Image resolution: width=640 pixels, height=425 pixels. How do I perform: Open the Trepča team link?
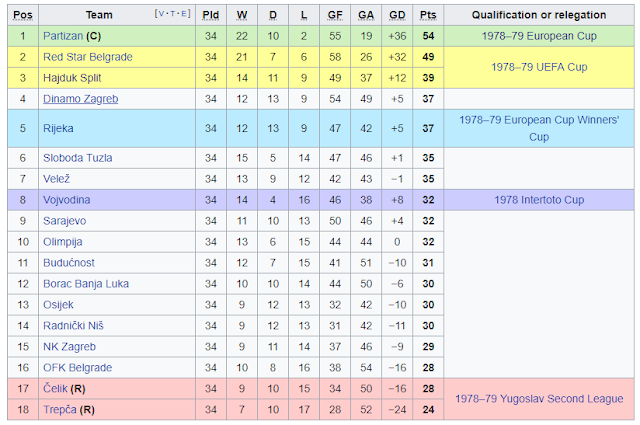pos(60,409)
